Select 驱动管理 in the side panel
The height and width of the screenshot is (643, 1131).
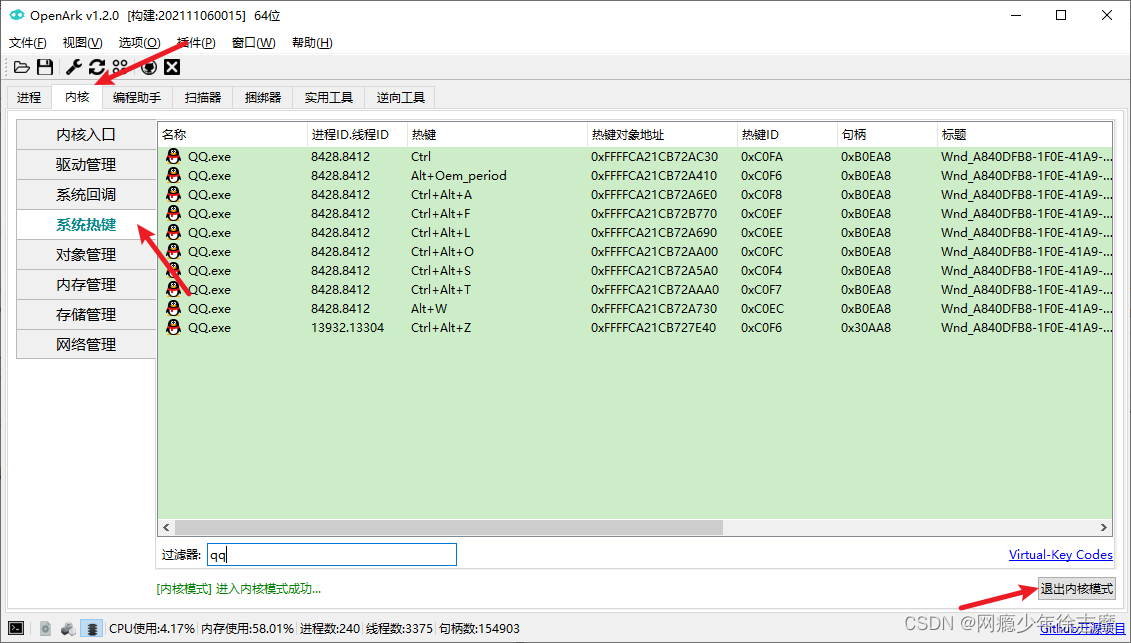click(86, 165)
